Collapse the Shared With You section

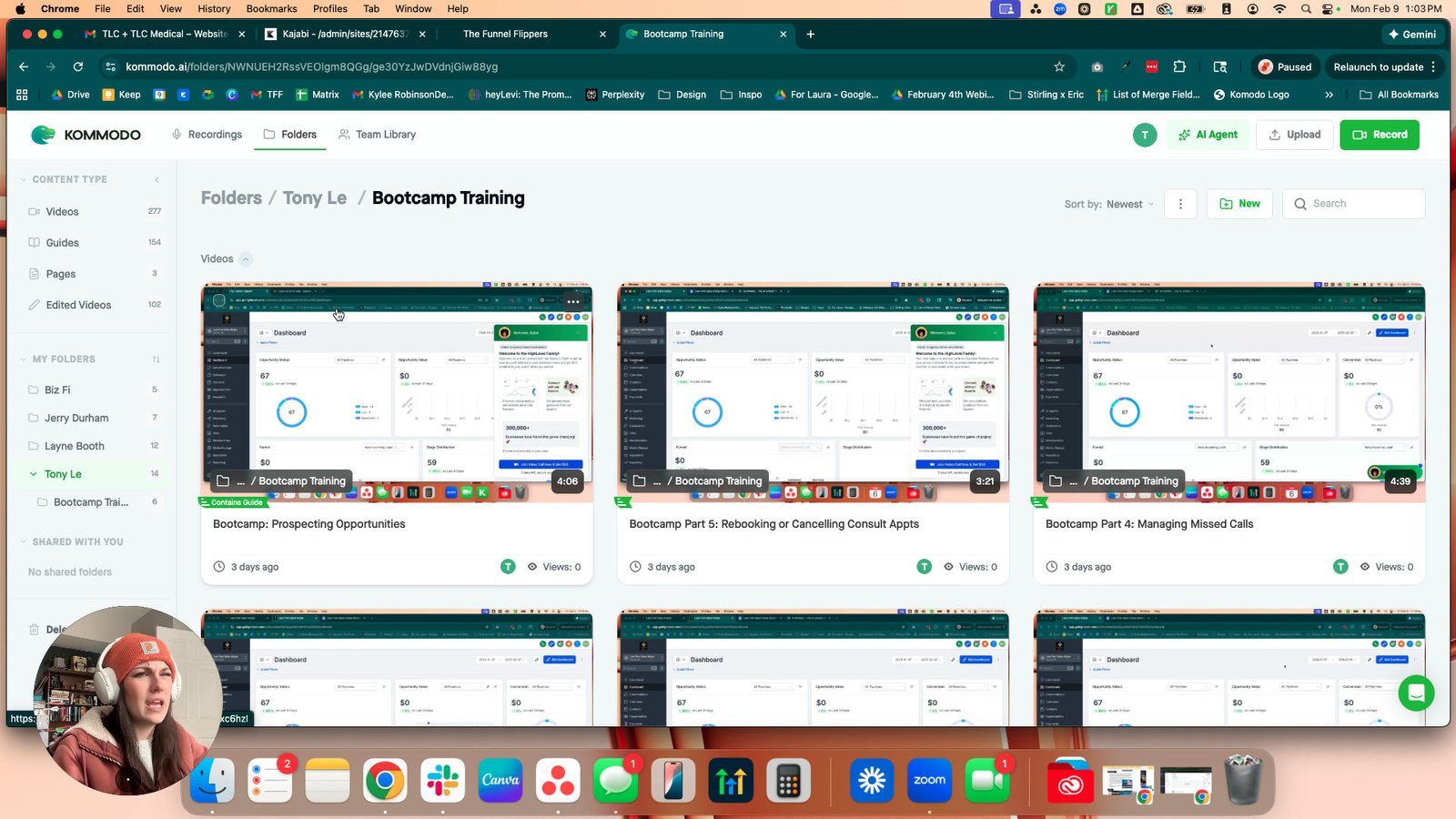(24, 541)
